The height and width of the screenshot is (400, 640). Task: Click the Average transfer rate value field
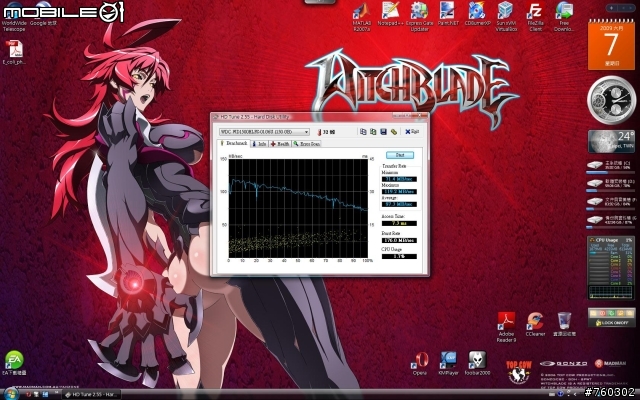coord(399,204)
